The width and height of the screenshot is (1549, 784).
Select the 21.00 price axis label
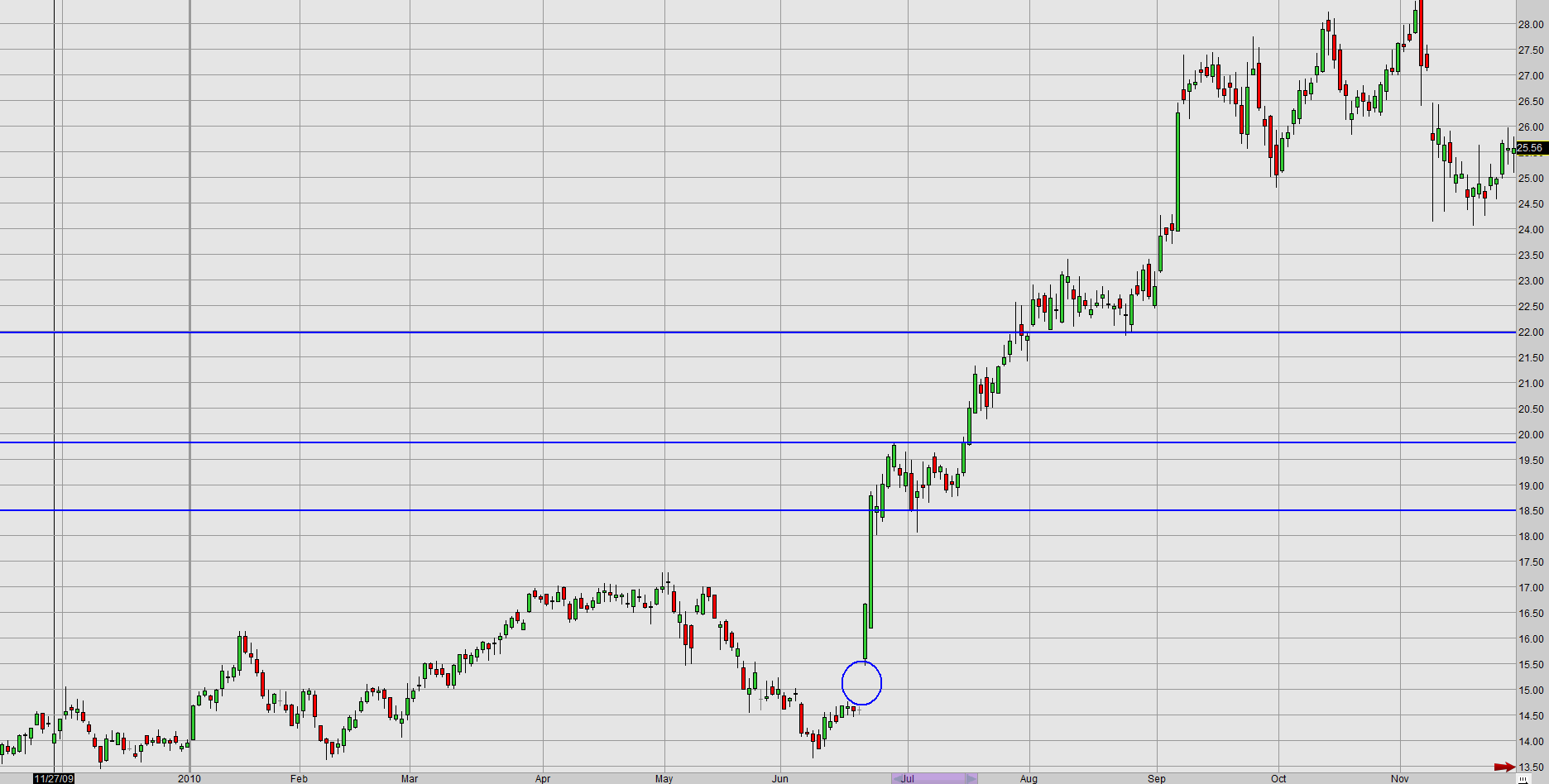pos(1530,384)
